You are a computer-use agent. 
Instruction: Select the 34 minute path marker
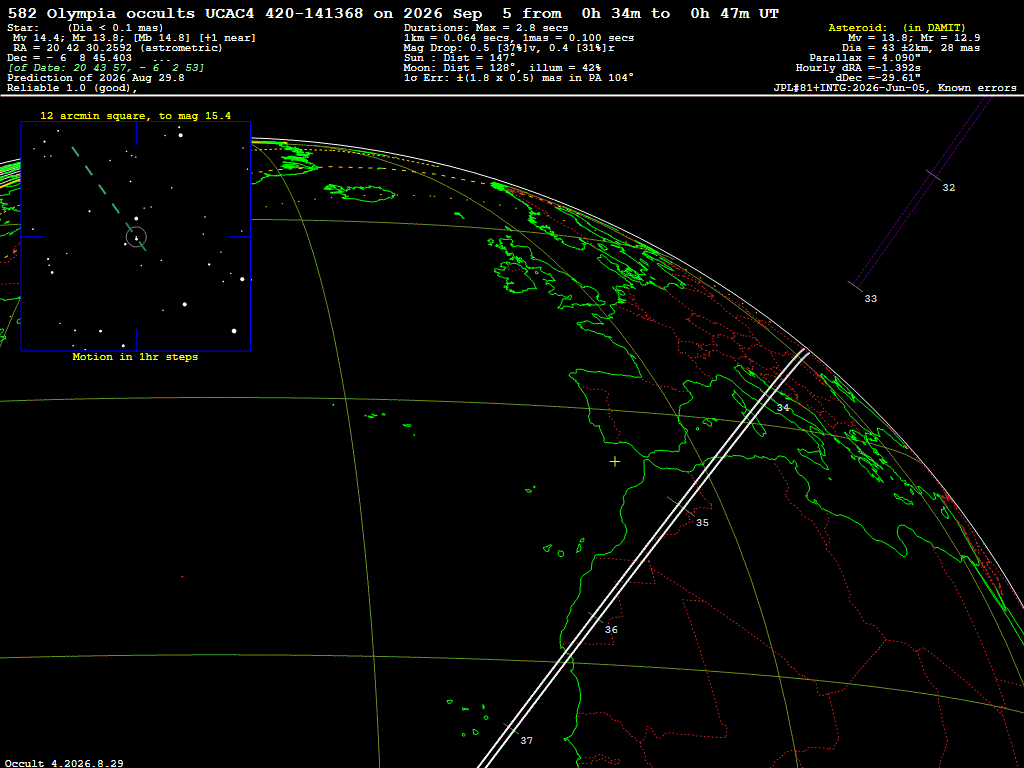(783, 408)
